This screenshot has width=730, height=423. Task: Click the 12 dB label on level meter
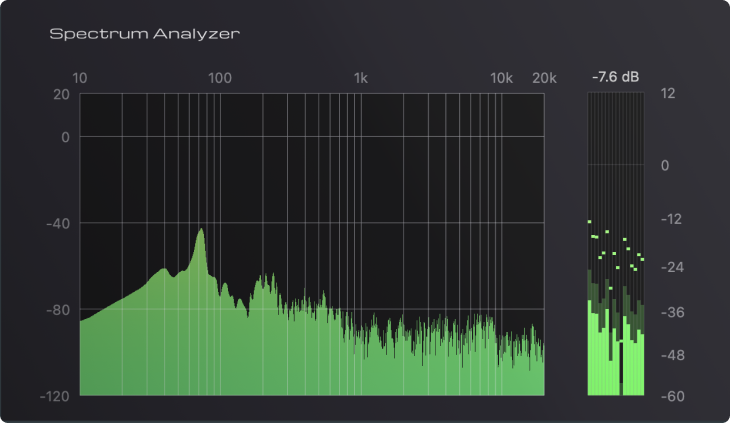[668, 94]
